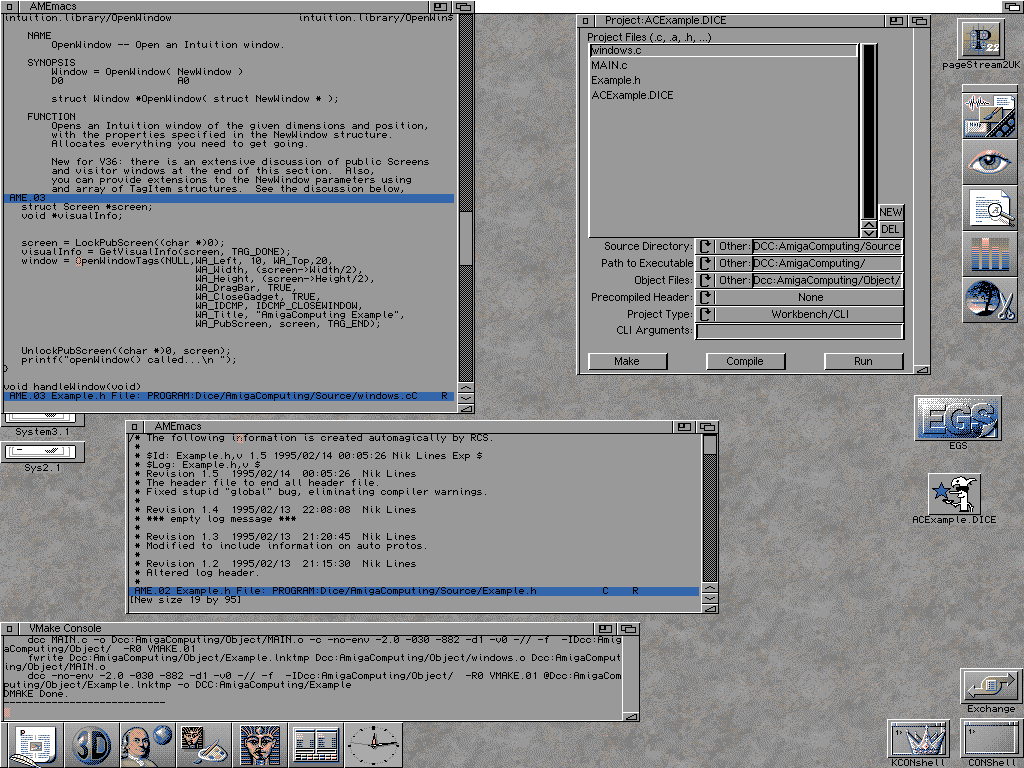
Task: Click the down arrow in the Example.h AMEmacs window
Action: click(710, 598)
